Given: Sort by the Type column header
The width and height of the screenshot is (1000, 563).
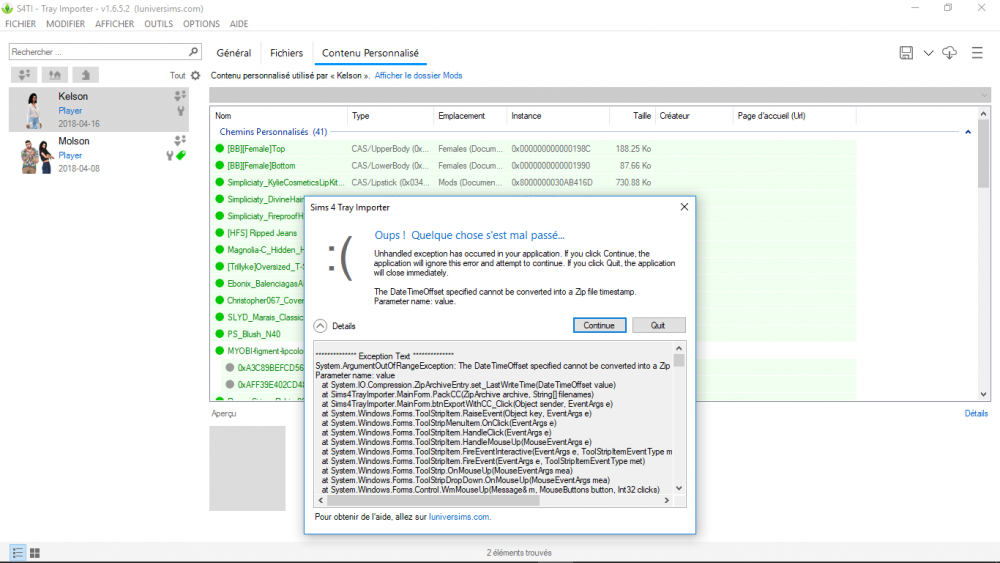Looking at the screenshot, I should [390, 115].
